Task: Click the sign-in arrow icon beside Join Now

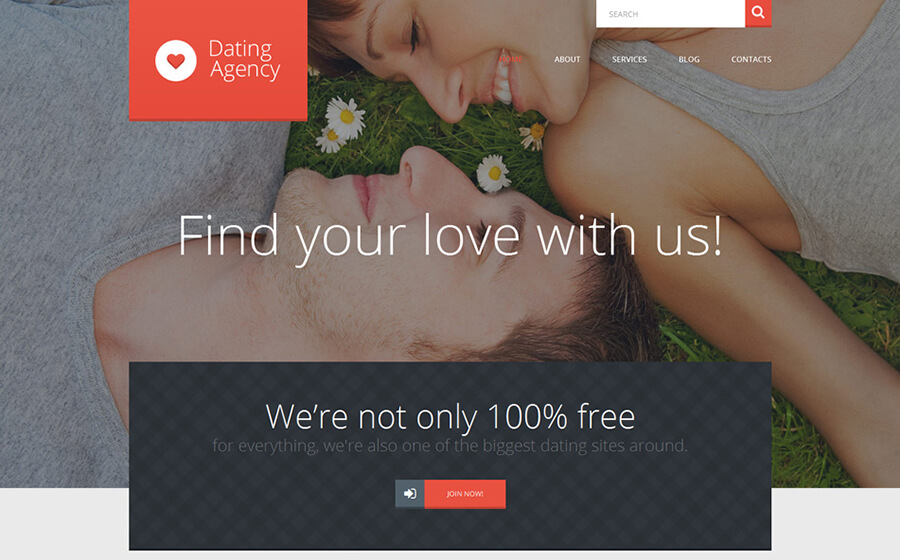Action: coord(410,494)
